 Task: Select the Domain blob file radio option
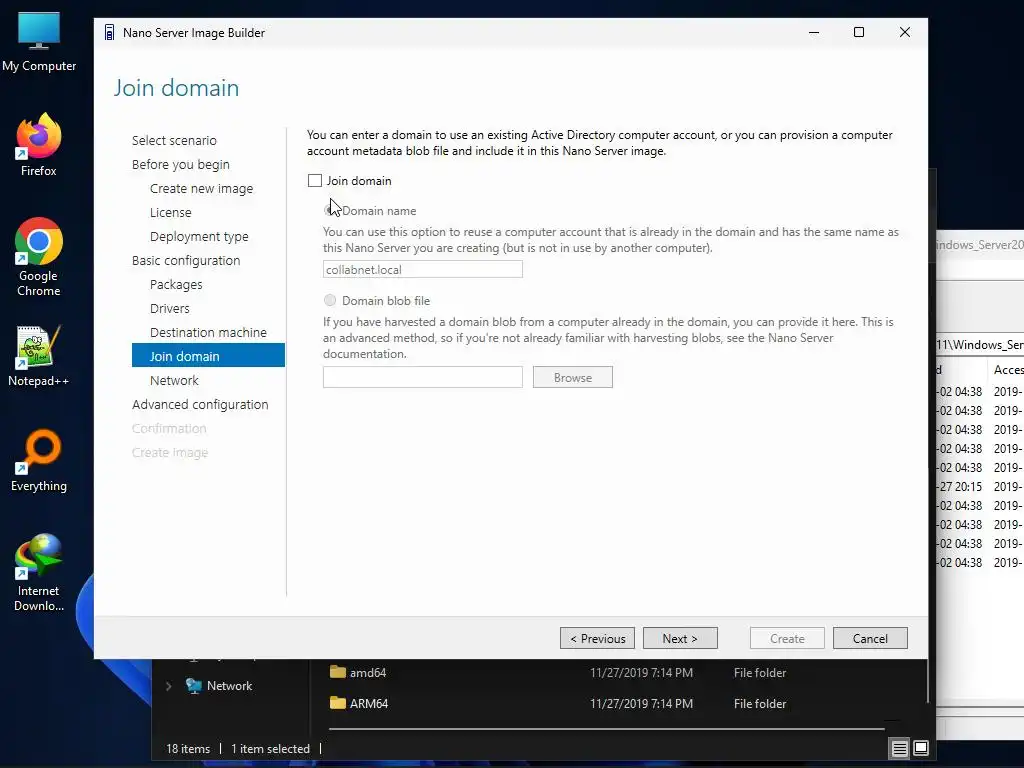point(330,300)
